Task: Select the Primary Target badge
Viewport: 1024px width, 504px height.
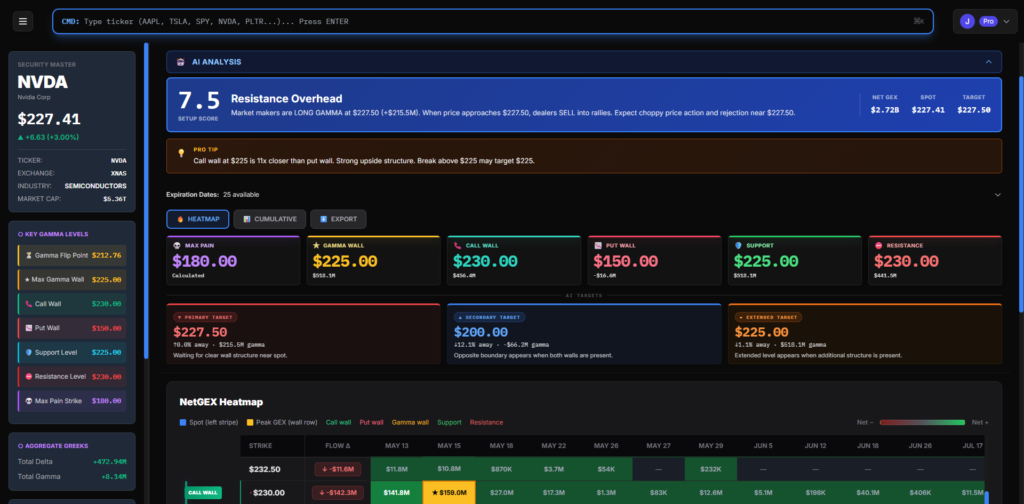Action: [206, 317]
